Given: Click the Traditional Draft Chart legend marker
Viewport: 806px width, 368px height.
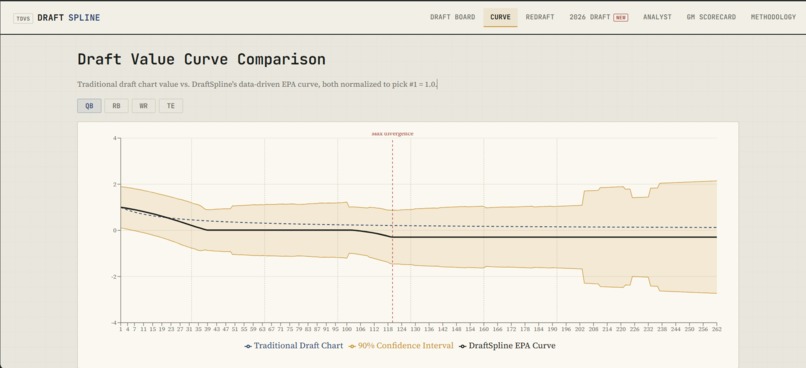Looking at the screenshot, I should tap(248, 346).
